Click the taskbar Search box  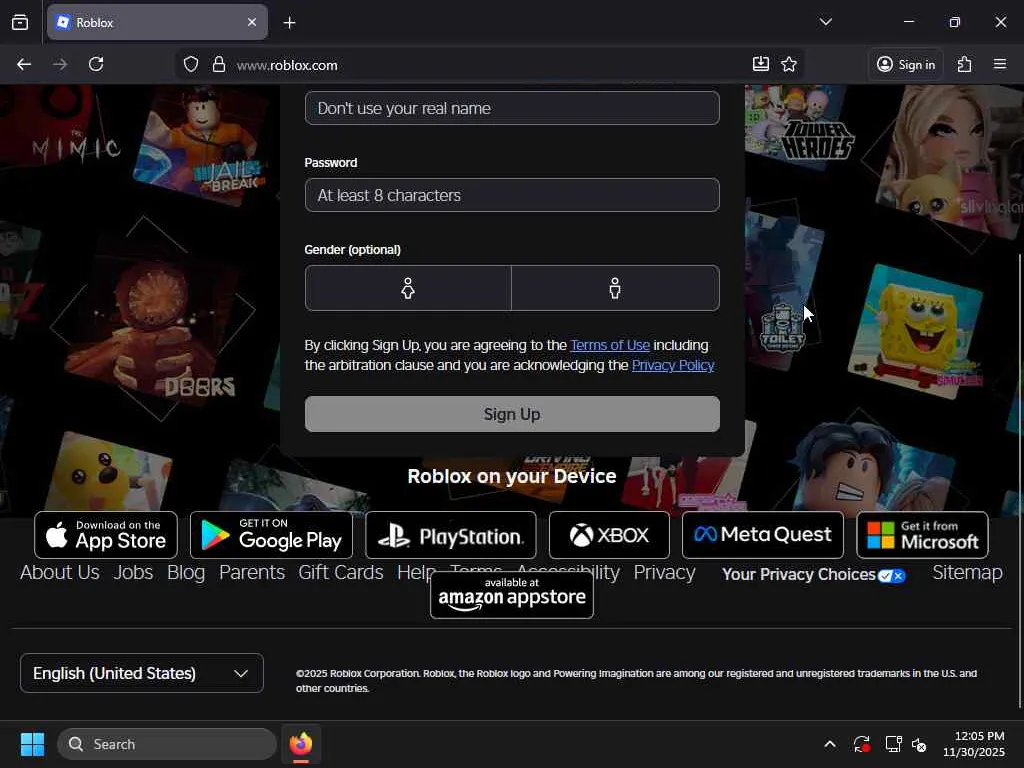(167, 744)
